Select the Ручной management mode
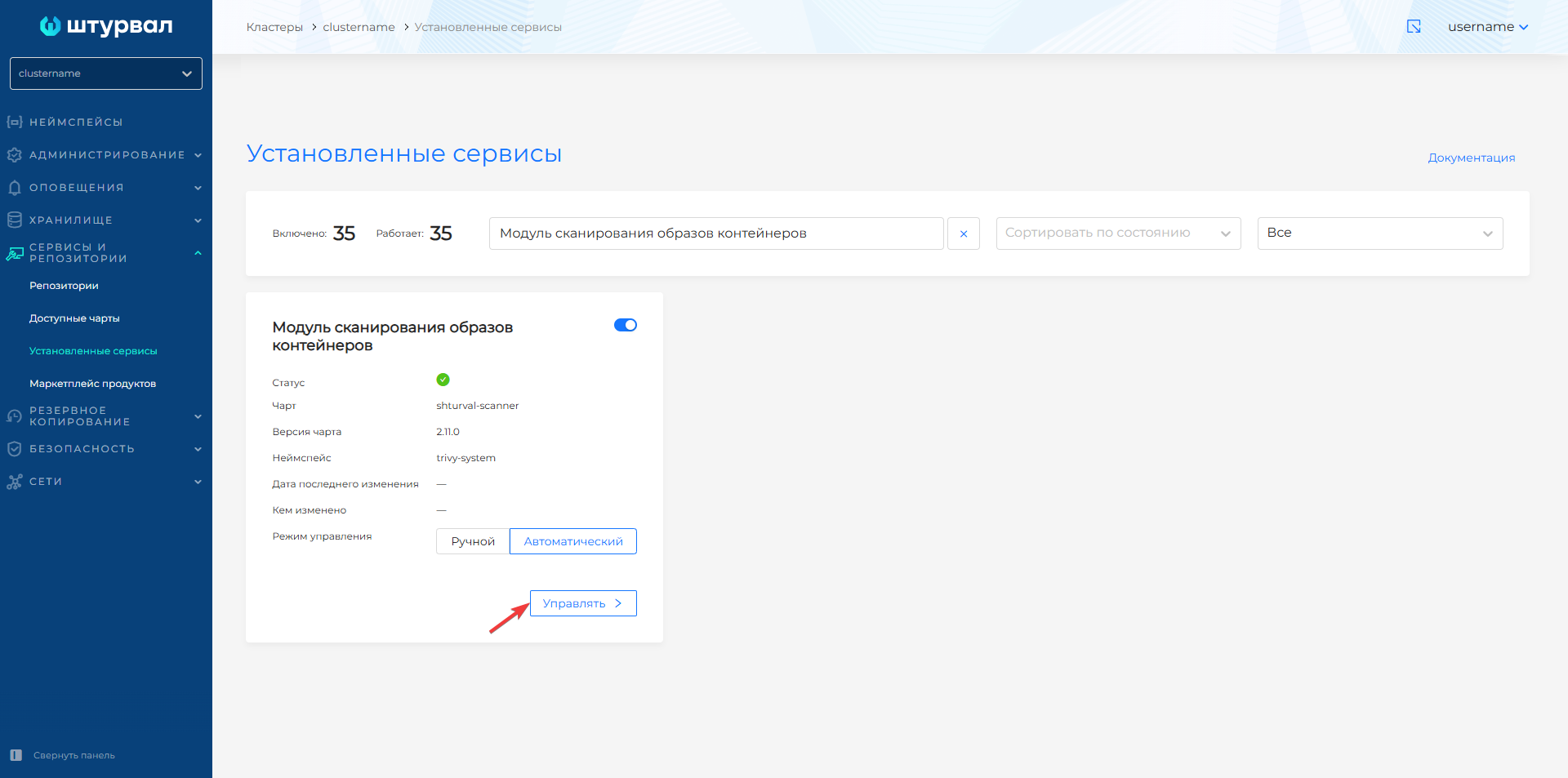This screenshot has width=1568, height=778. pyautogui.click(x=473, y=541)
